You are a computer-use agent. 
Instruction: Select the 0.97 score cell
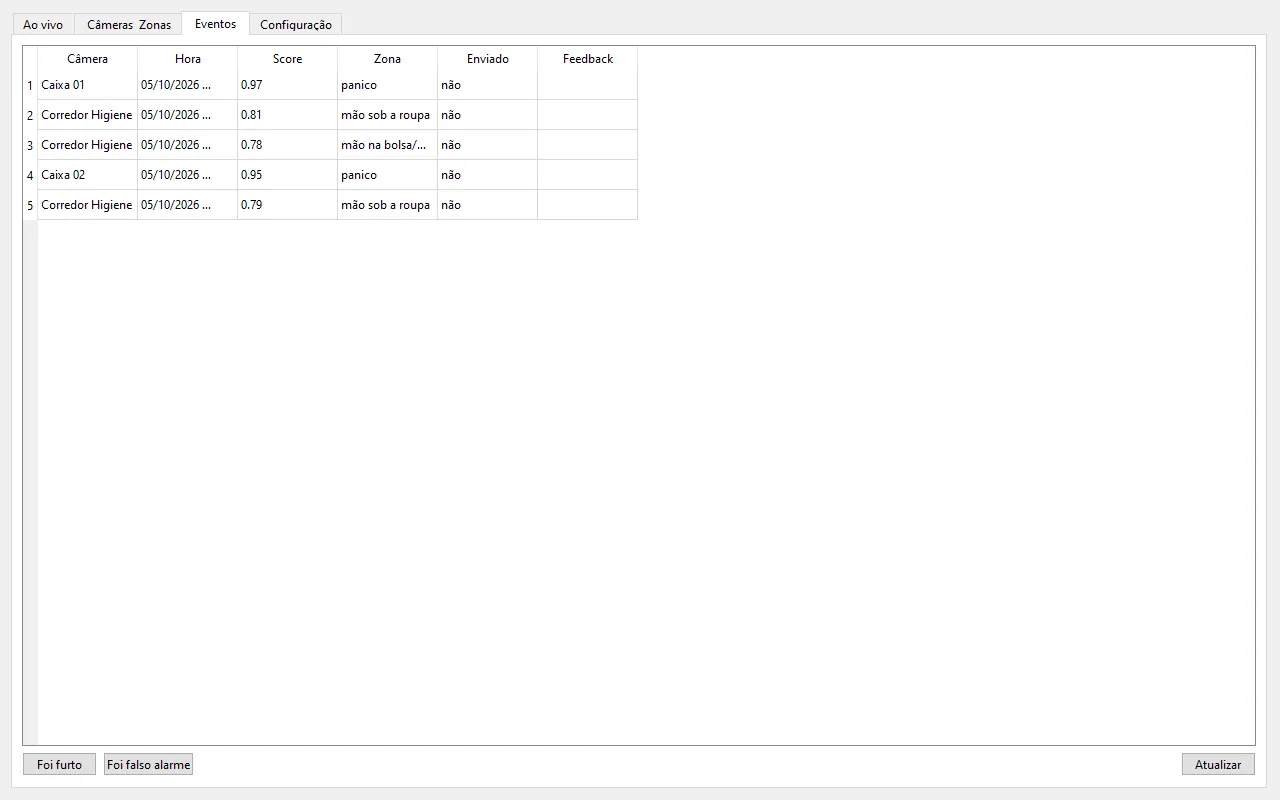(287, 85)
